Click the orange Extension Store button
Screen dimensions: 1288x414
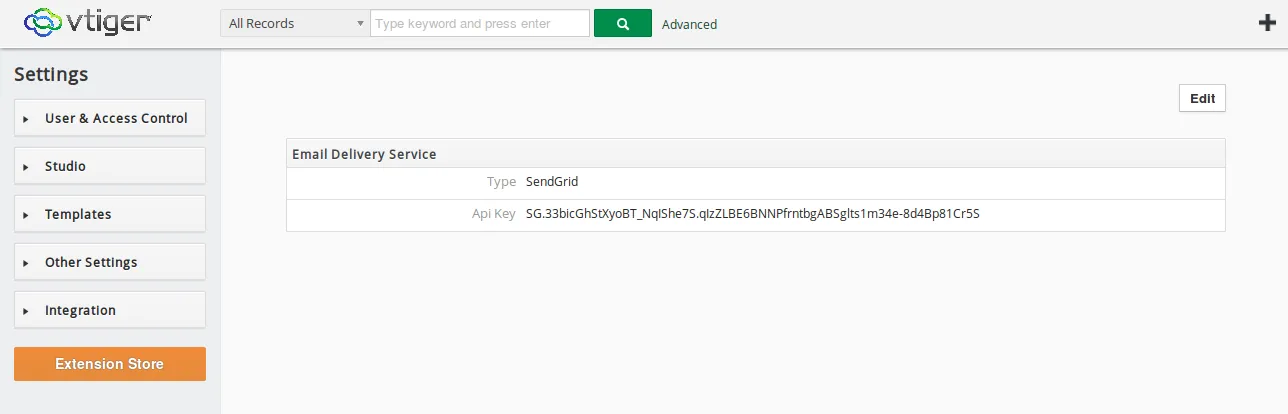pyautogui.click(x=110, y=364)
